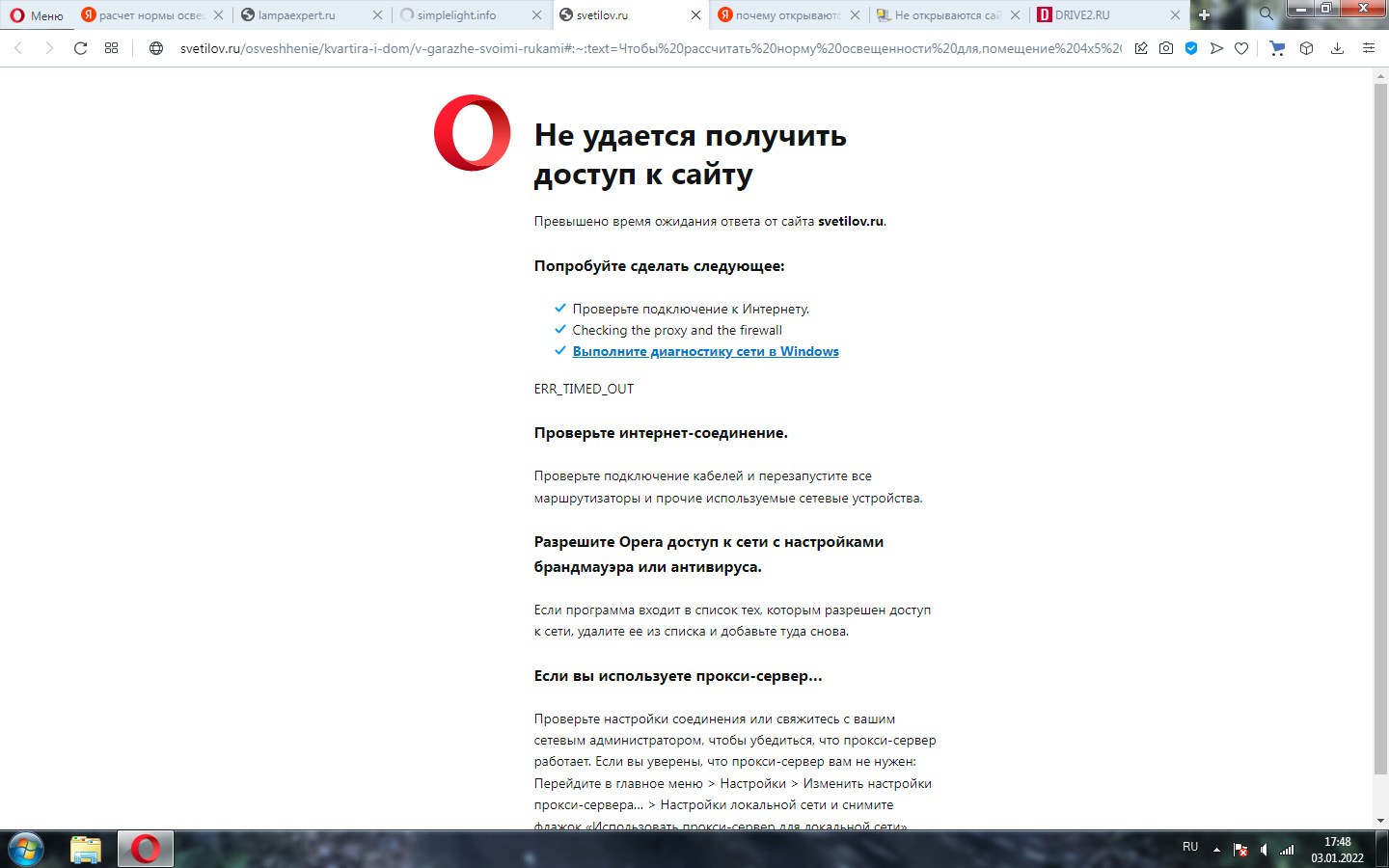Add page to bookmarks with heart icon

point(1241,48)
